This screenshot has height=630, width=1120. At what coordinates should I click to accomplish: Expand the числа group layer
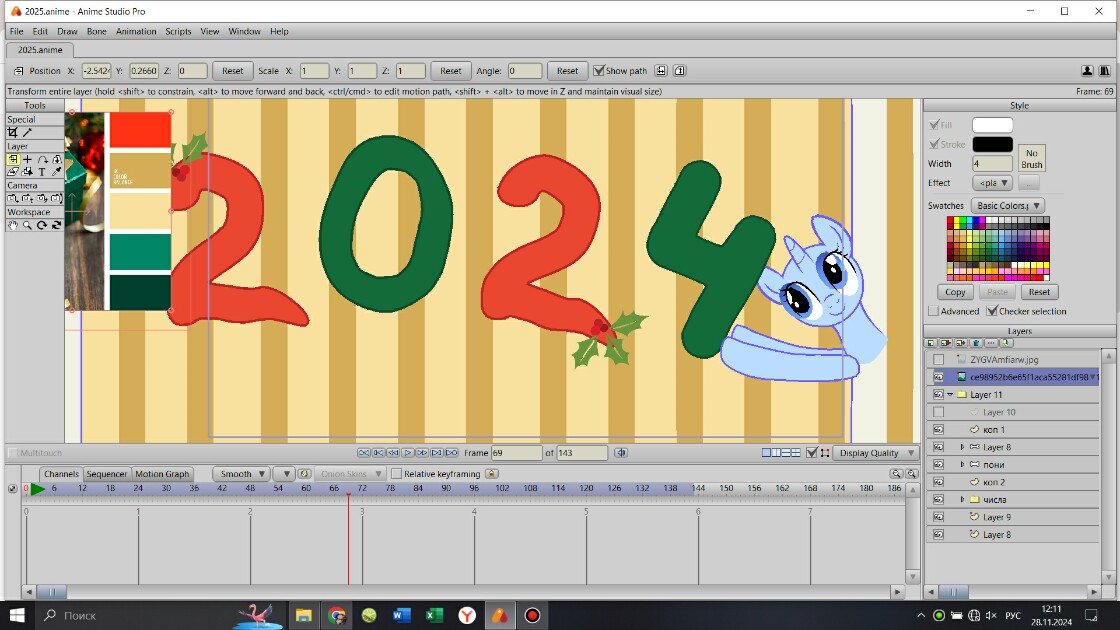(962, 499)
